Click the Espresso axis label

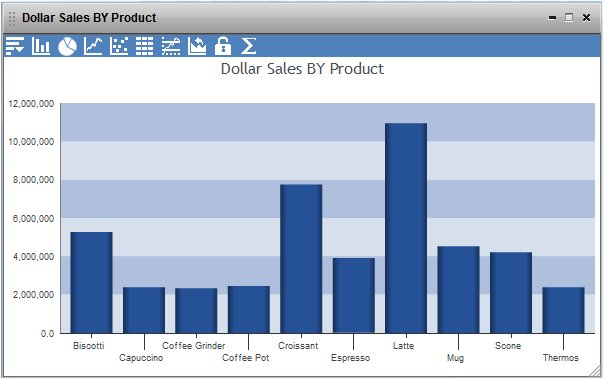pyautogui.click(x=351, y=358)
